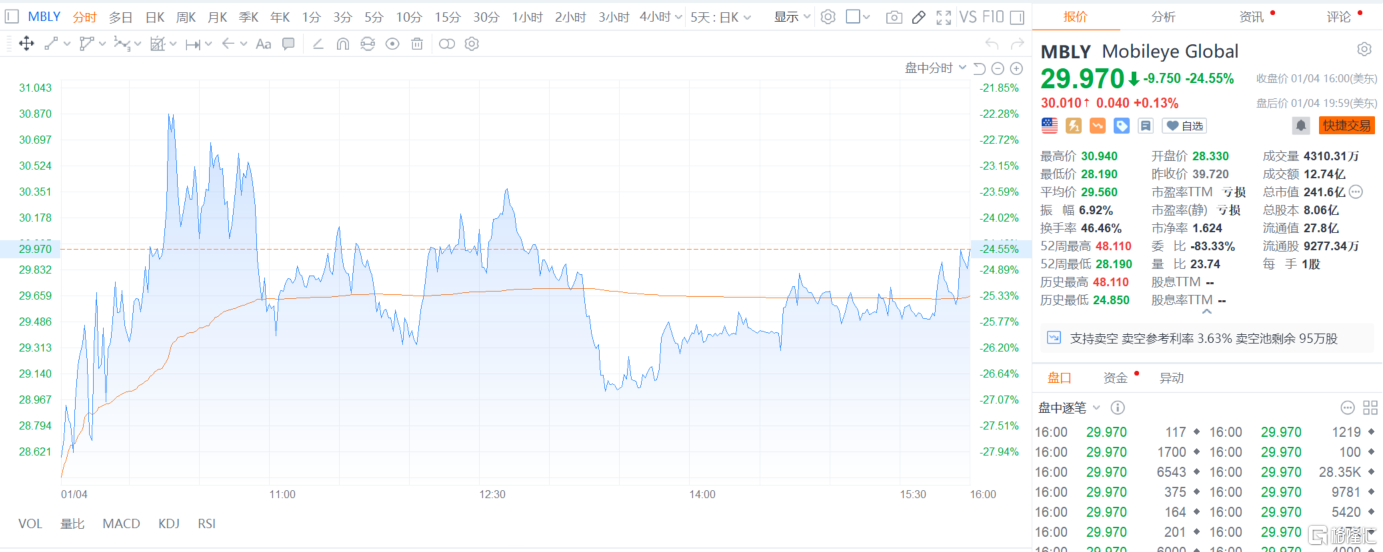Set price alert with bell icon
The height and width of the screenshot is (552, 1383).
(1301, 125)
